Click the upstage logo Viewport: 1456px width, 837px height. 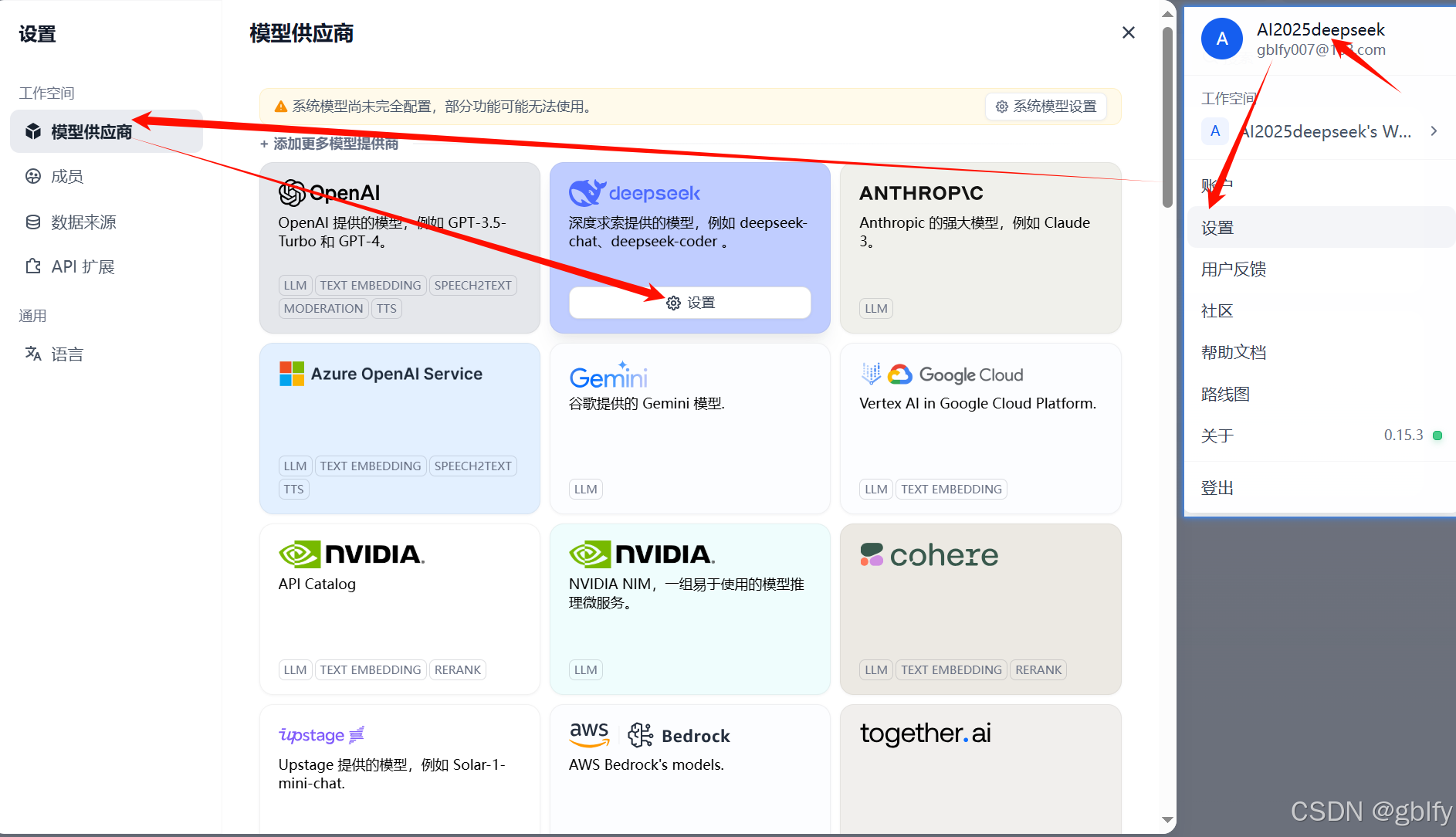321,735
